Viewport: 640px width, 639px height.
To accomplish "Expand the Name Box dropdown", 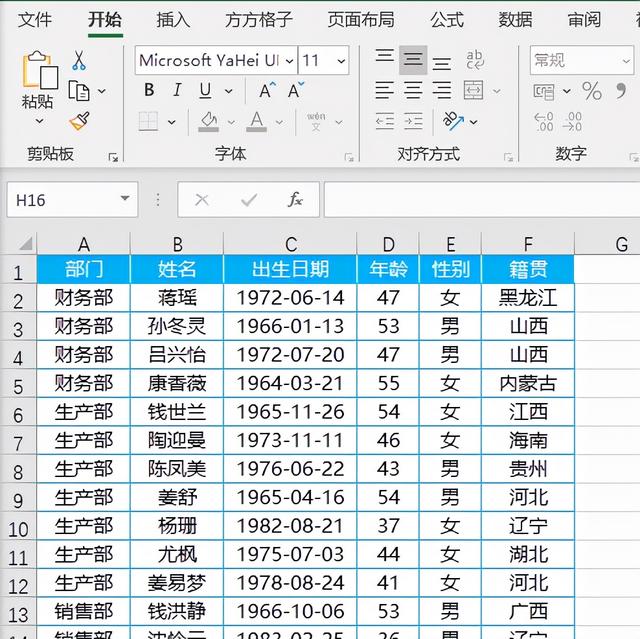I will 125,199.
